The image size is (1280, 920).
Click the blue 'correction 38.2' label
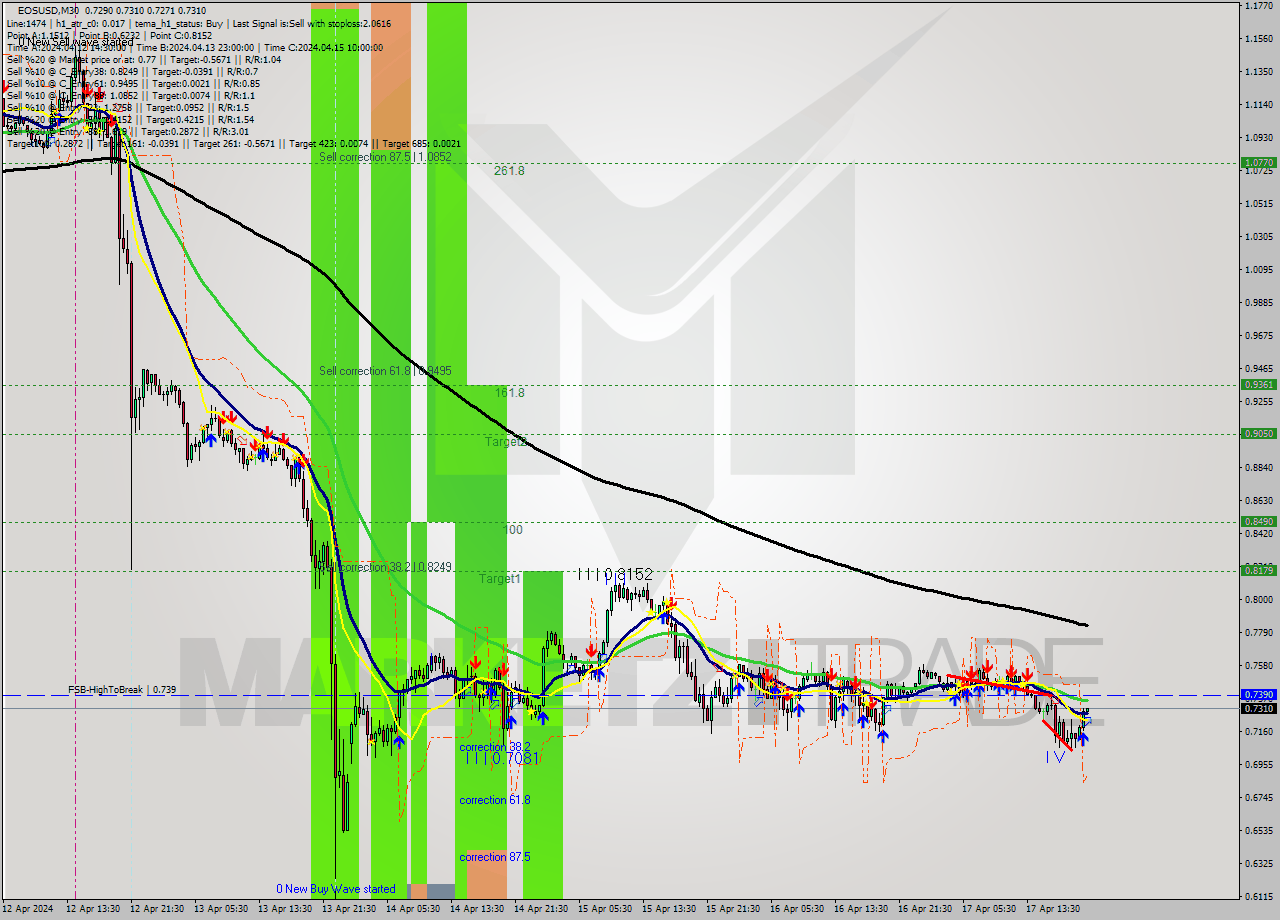pyautogui.click(x=495, y=747)
